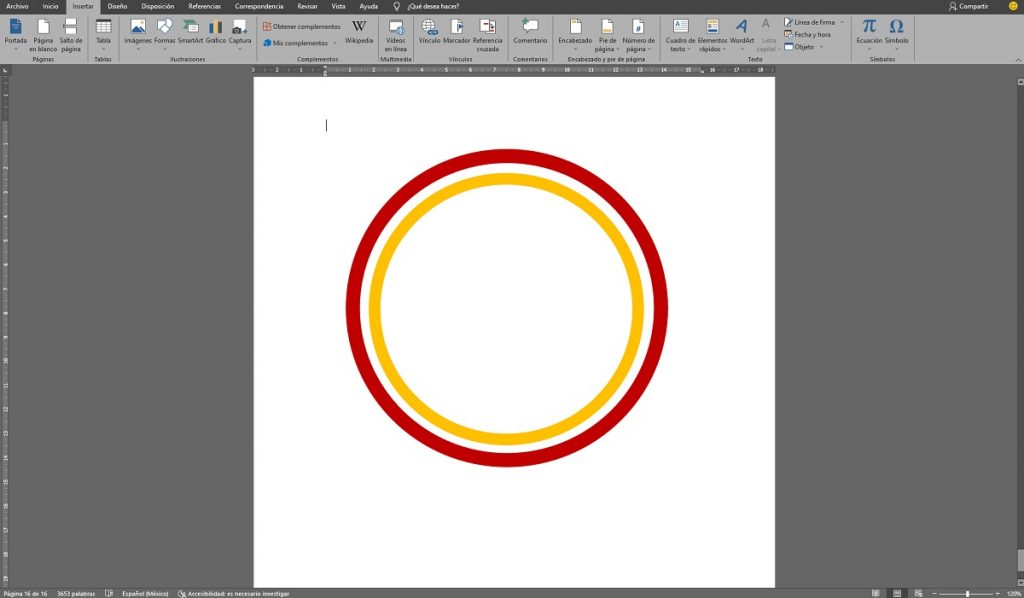Insert a hyperlink with Vínculo
Screen dimensions: 1024x598
coord(430,33)
